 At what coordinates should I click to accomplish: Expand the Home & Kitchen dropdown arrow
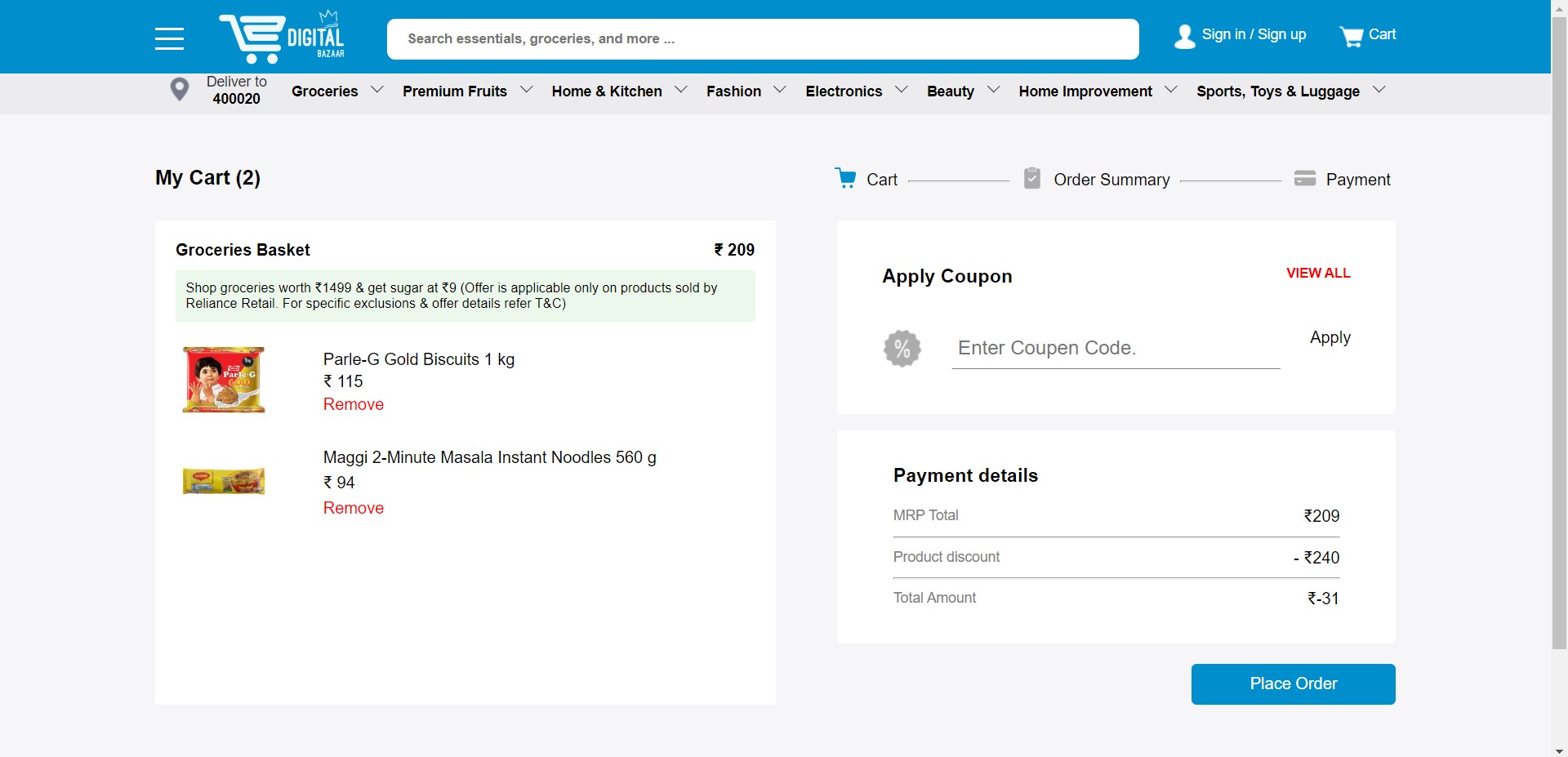click(x=681, y=90)
